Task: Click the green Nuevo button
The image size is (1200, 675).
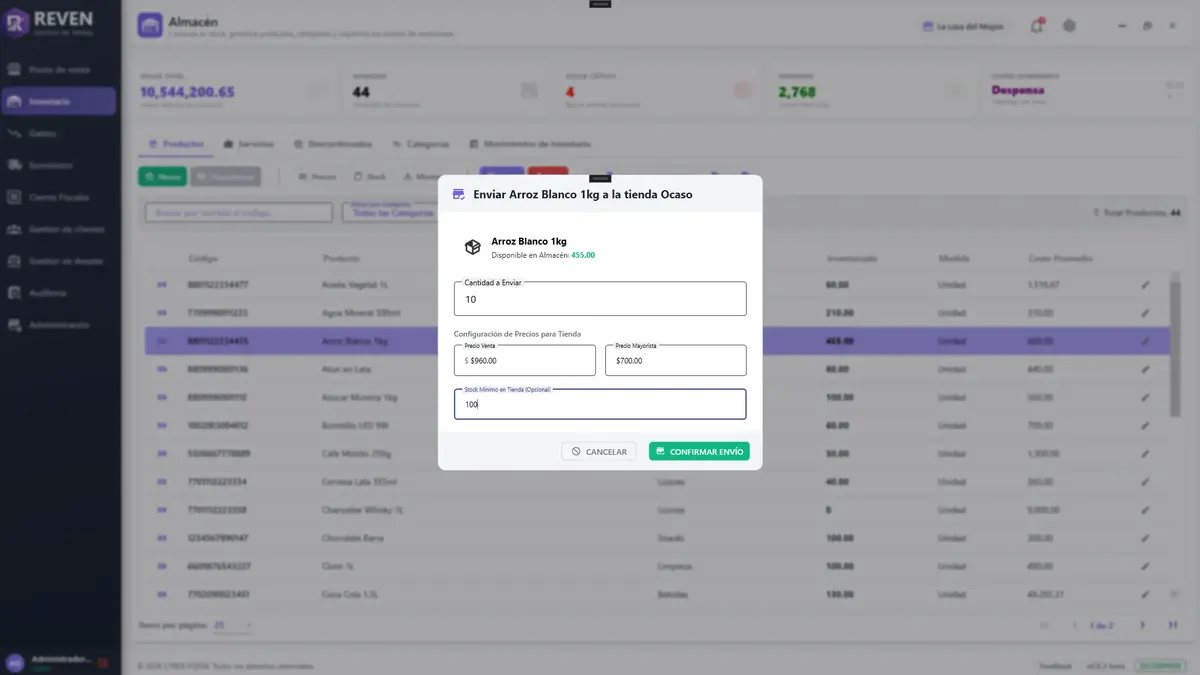Action: tap(162, 177)
